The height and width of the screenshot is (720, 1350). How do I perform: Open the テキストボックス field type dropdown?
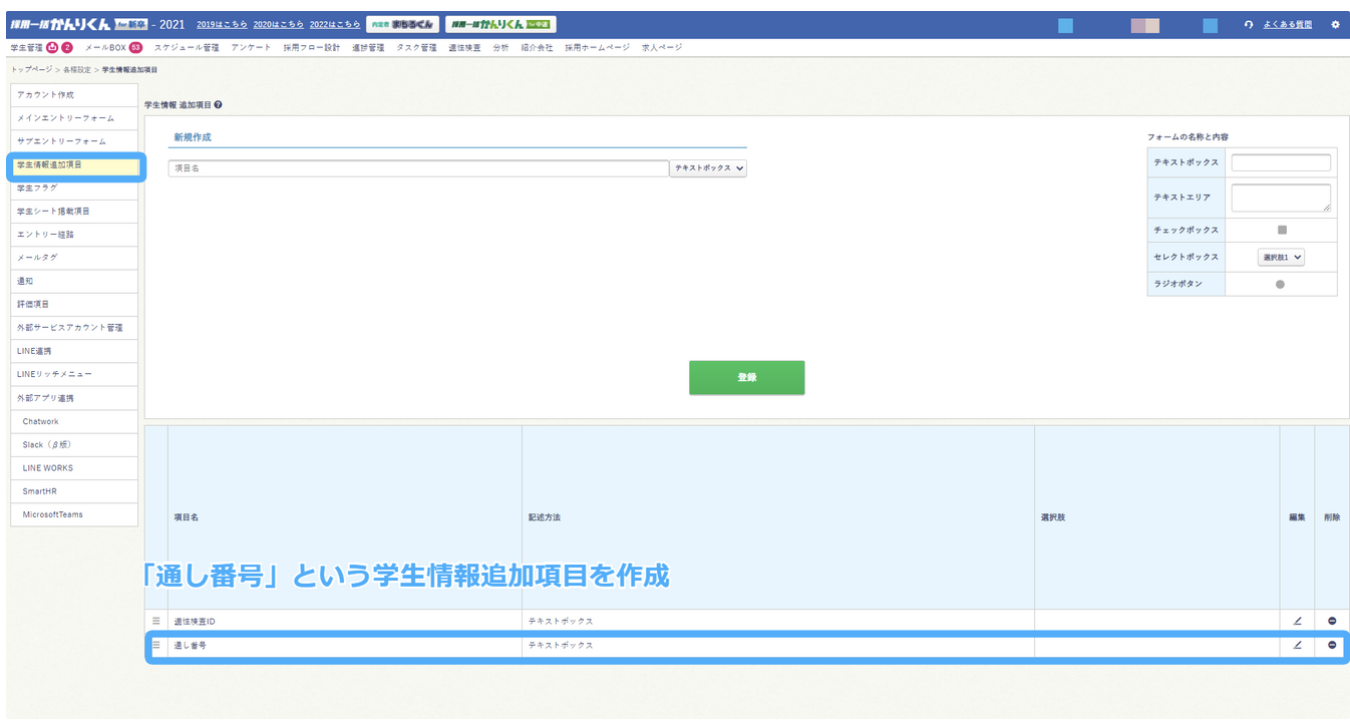coord(708,169)
